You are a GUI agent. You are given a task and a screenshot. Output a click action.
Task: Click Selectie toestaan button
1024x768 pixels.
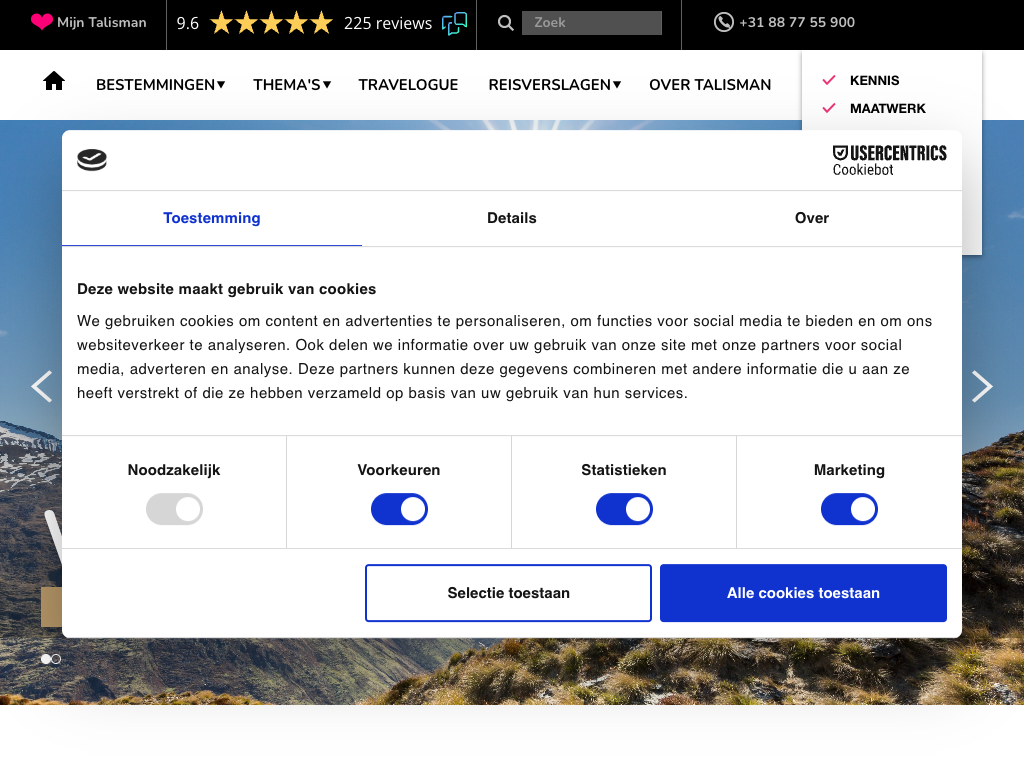coord(508,593)
